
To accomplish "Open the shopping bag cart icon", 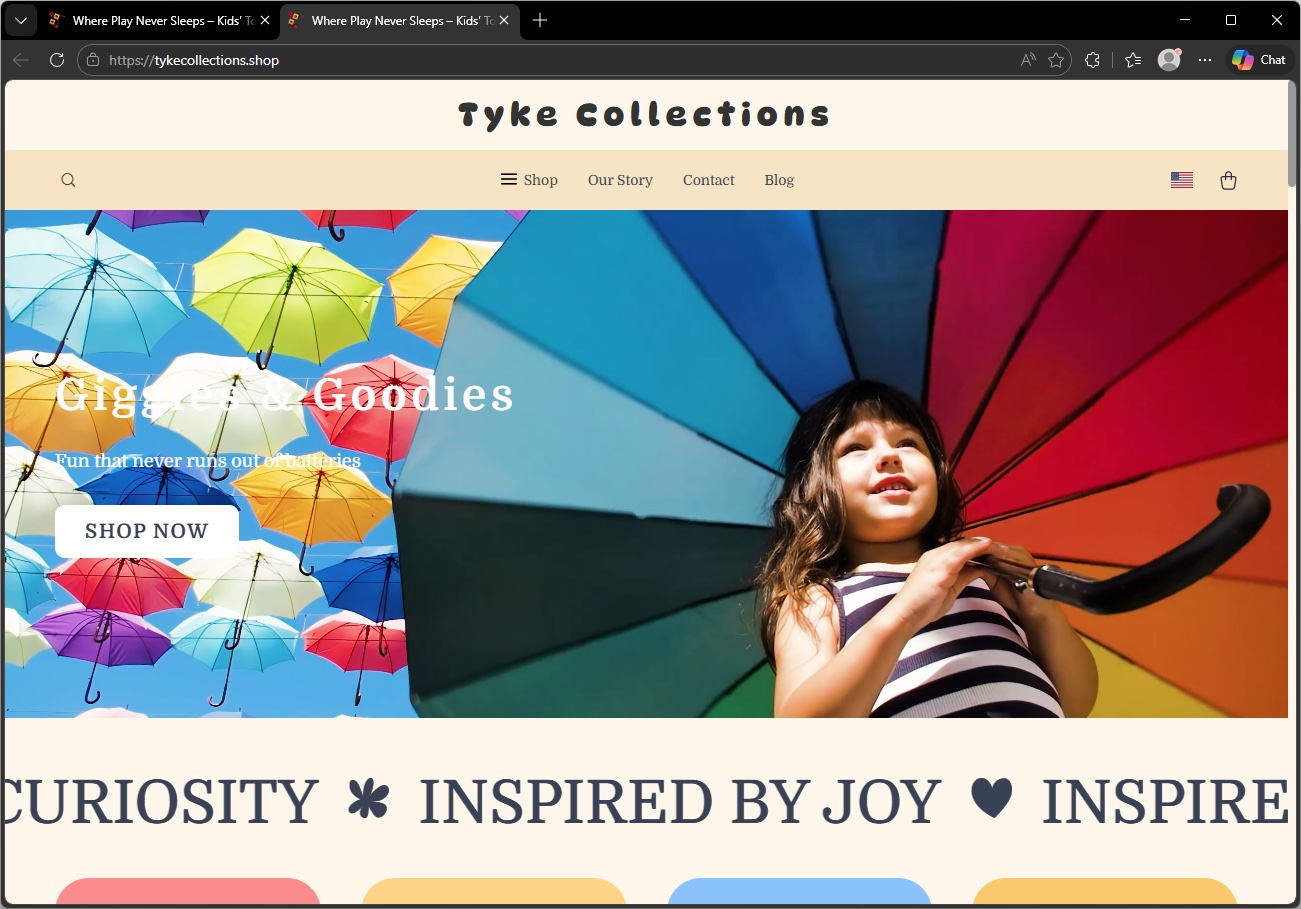I will click(x=1228, y=180).
